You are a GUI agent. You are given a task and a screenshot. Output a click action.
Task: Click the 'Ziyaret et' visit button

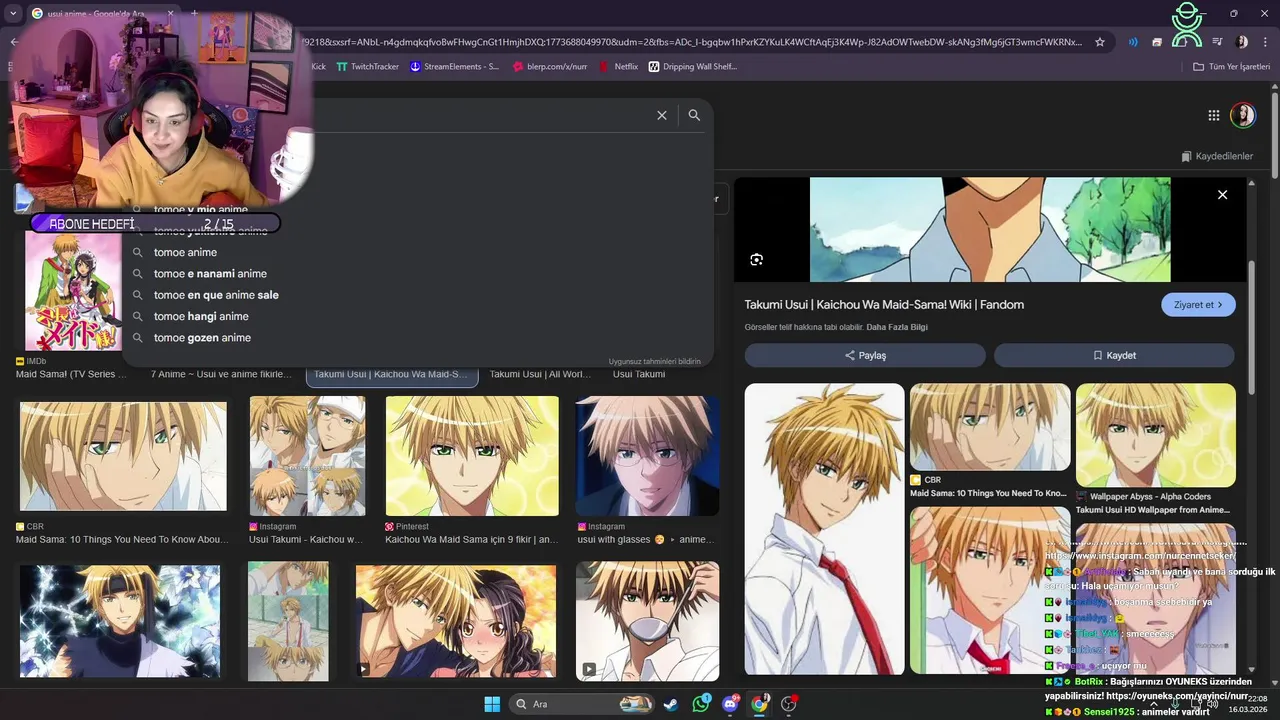(x=1198, y=305)
